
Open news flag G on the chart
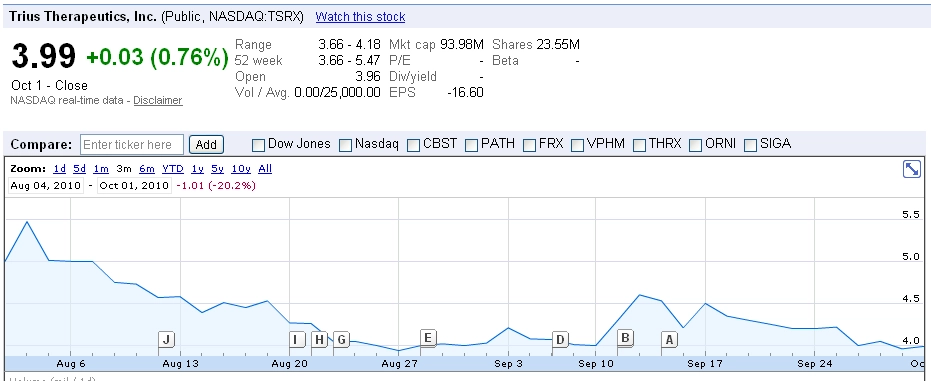point(341,340)
